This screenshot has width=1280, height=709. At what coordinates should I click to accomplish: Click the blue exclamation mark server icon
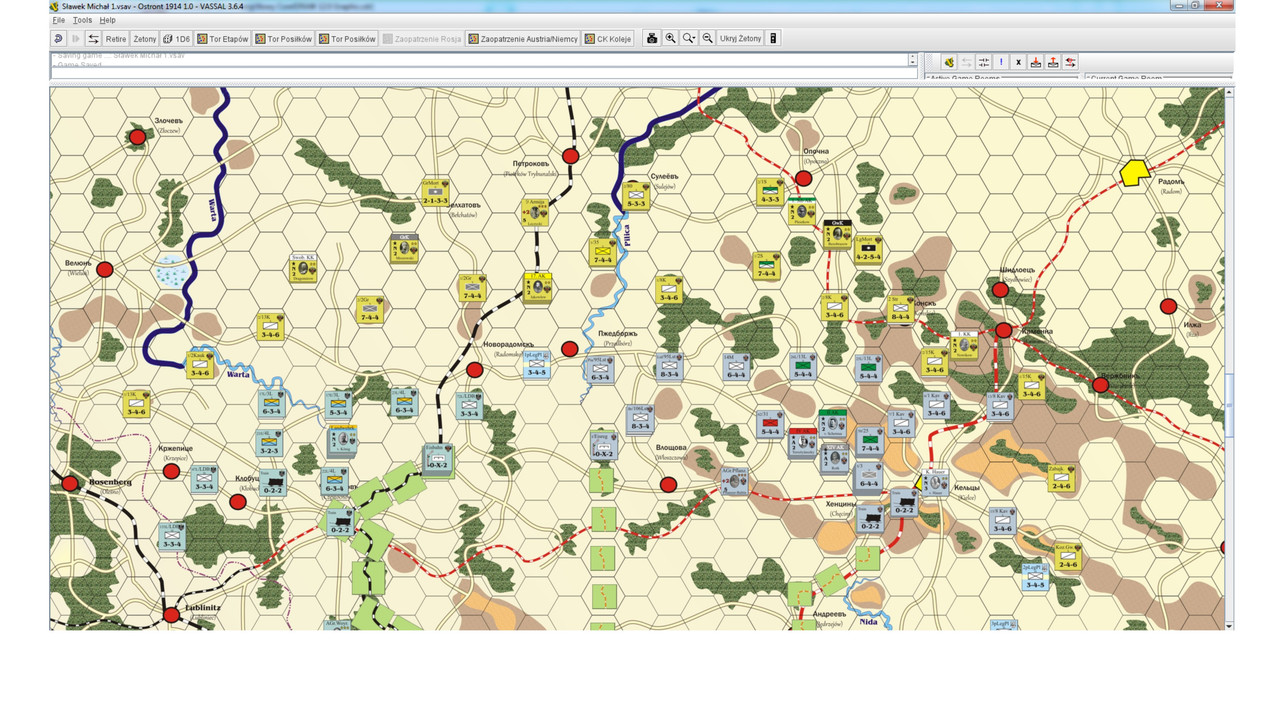1001,62
